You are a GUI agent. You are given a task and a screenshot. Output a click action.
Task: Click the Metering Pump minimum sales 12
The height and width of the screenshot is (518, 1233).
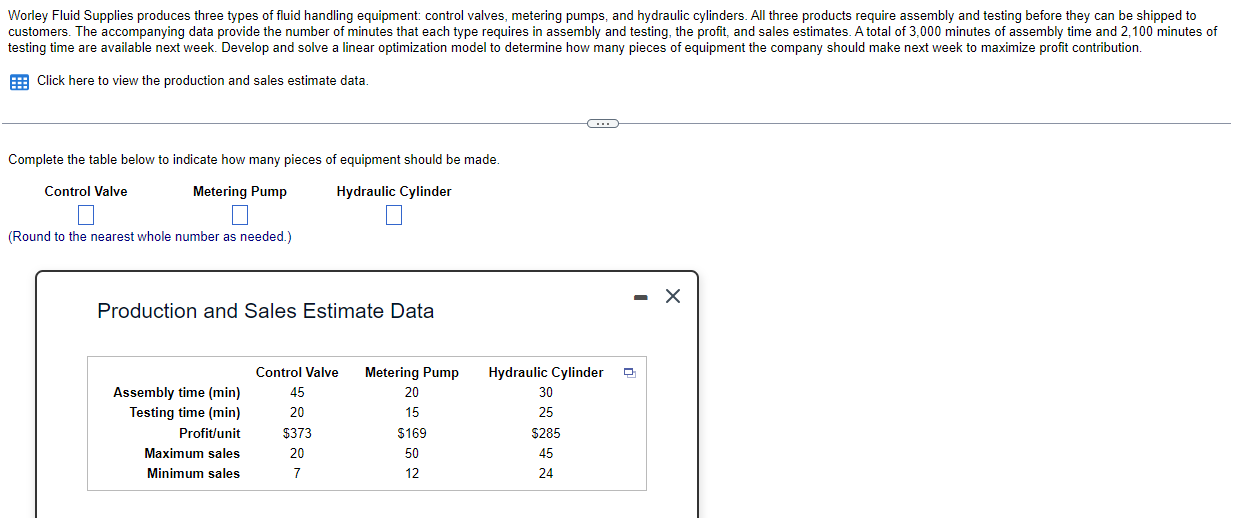412,474
